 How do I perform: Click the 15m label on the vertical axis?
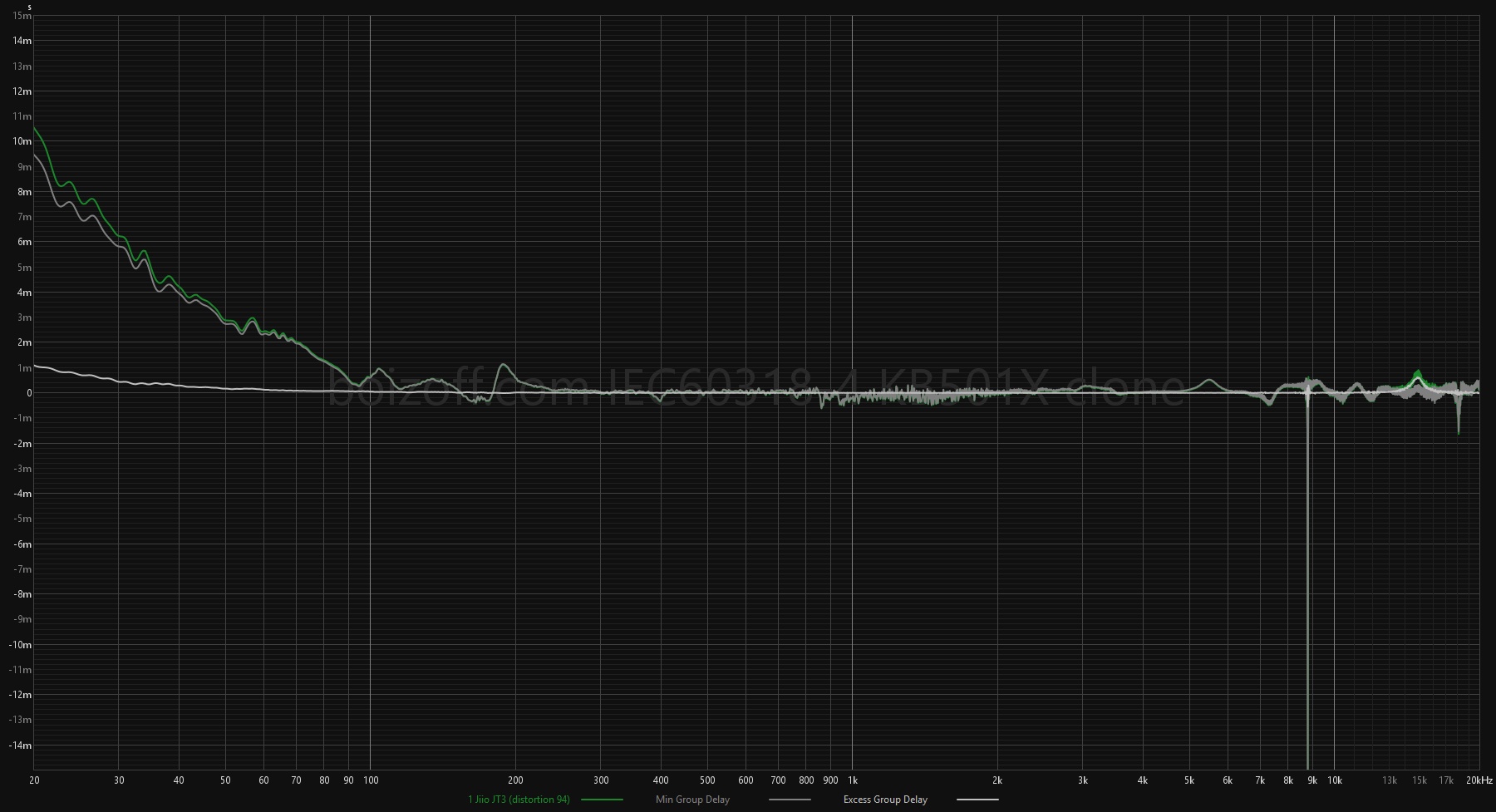click(22, 17)
